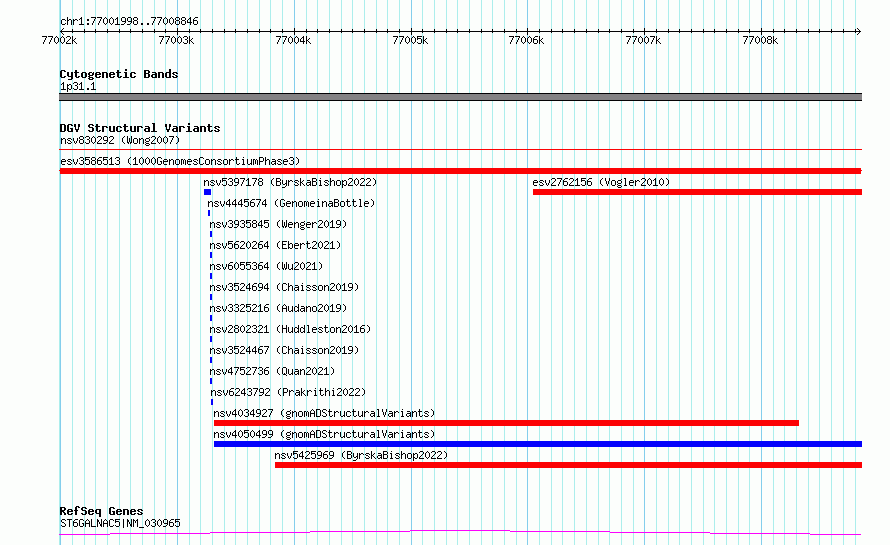
Task: Click the thin red nsv830292 variant line
Action: click(x=460, y=150)
